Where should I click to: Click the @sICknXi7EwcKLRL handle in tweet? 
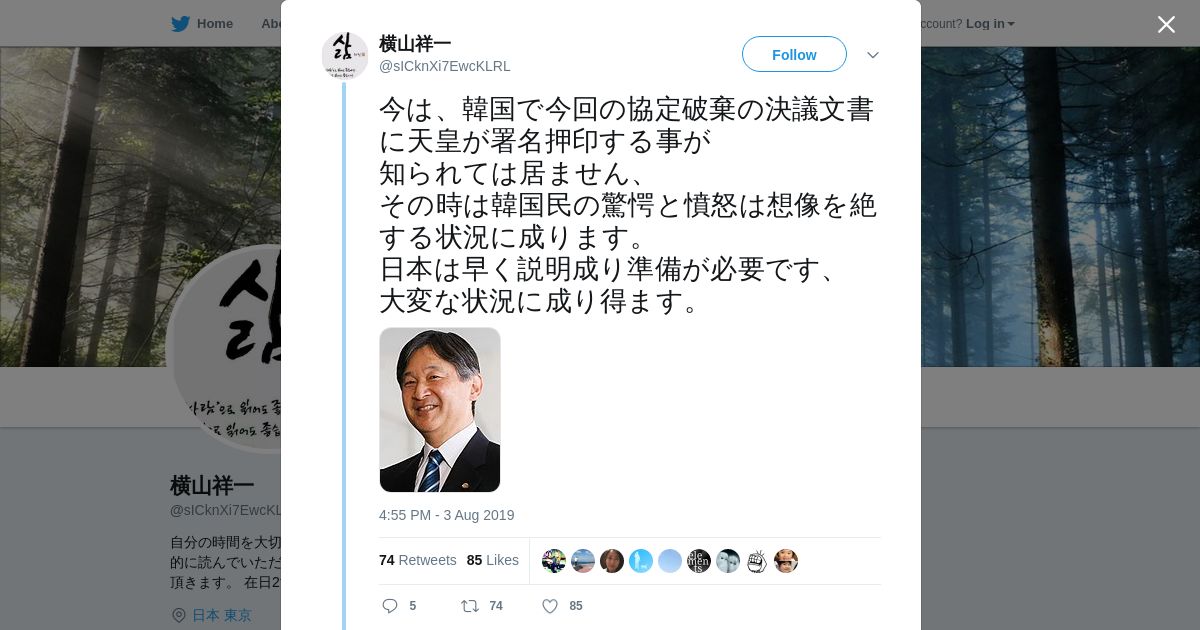[x=445, y=66]
